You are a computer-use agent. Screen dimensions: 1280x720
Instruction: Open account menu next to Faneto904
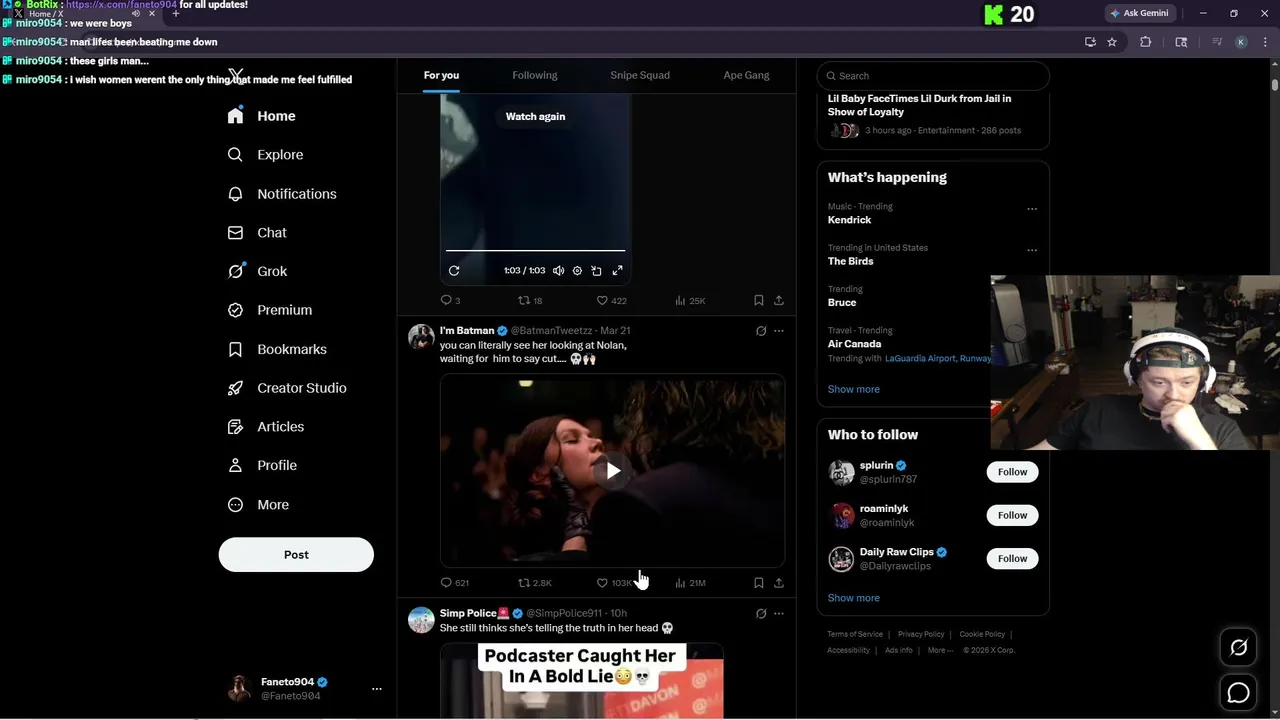pyautogui.click(x=376, y=689)
